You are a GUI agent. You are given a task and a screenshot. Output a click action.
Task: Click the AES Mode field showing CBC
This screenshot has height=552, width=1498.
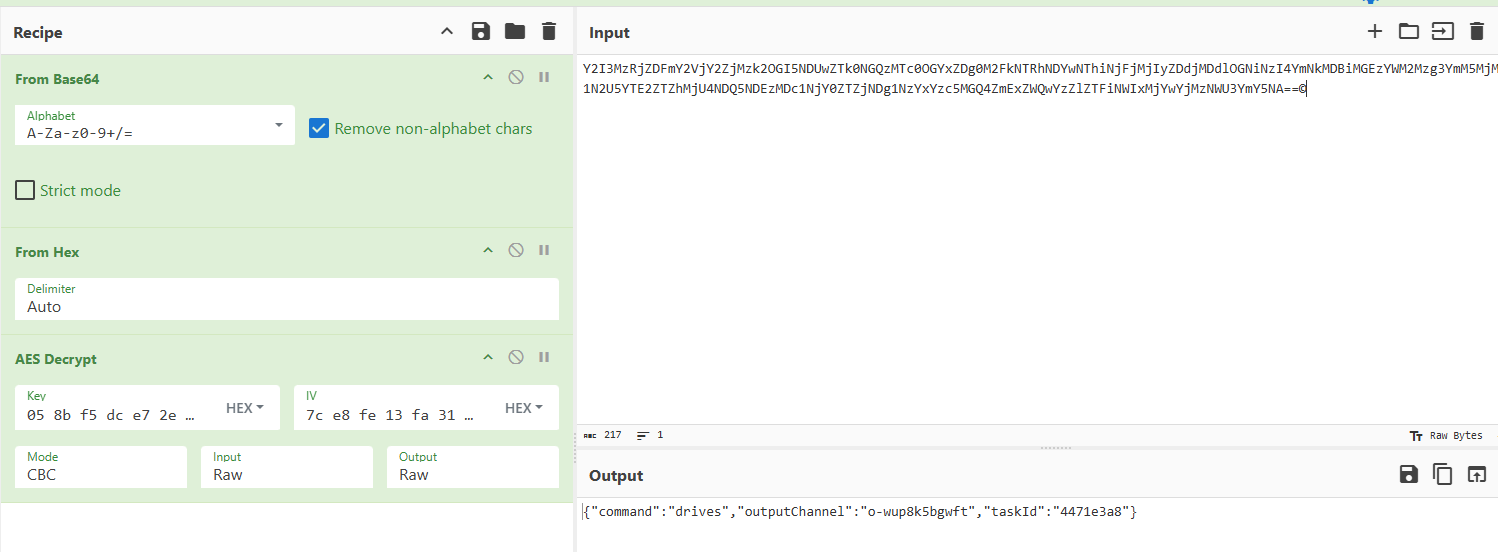tap(100, 467)
